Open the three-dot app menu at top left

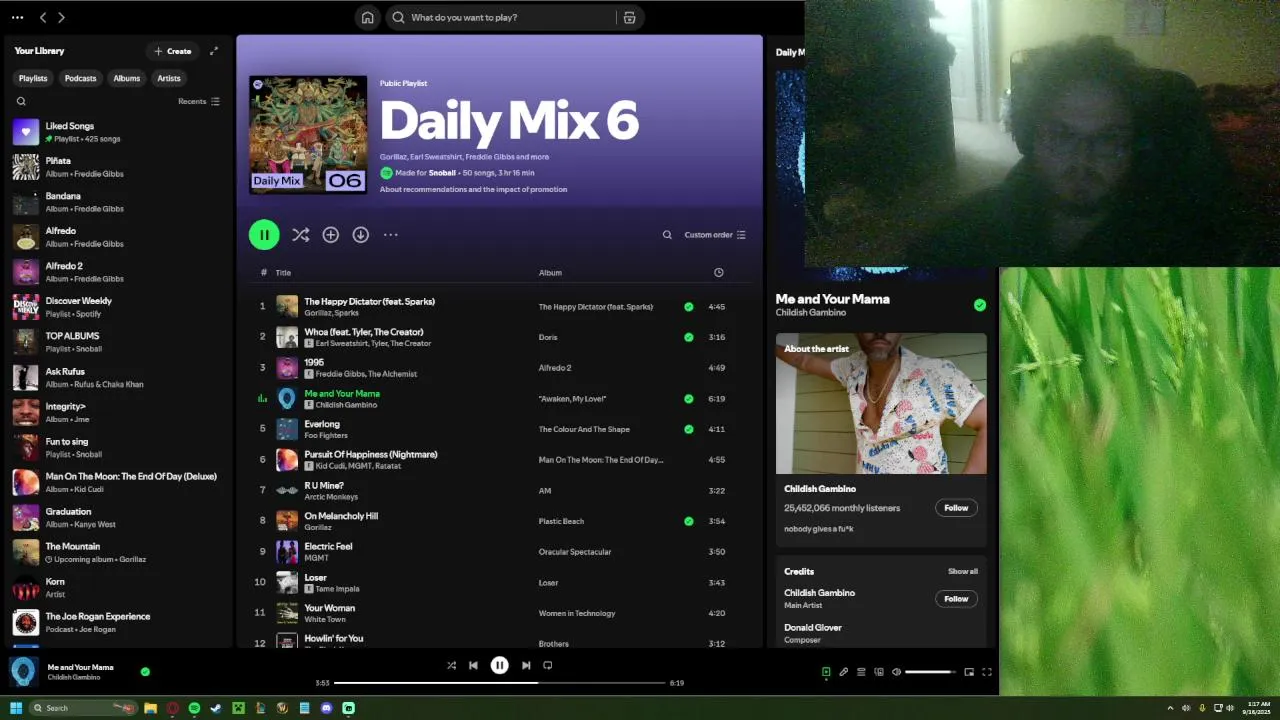[x=17, y=17]
